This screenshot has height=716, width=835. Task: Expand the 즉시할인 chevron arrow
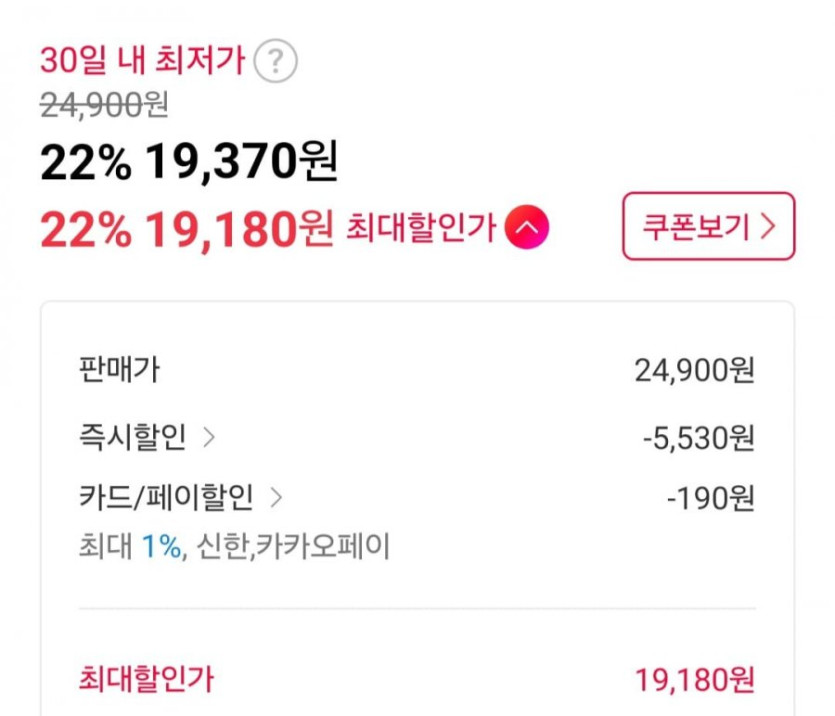pyautogui.click(x=208, y=437)
